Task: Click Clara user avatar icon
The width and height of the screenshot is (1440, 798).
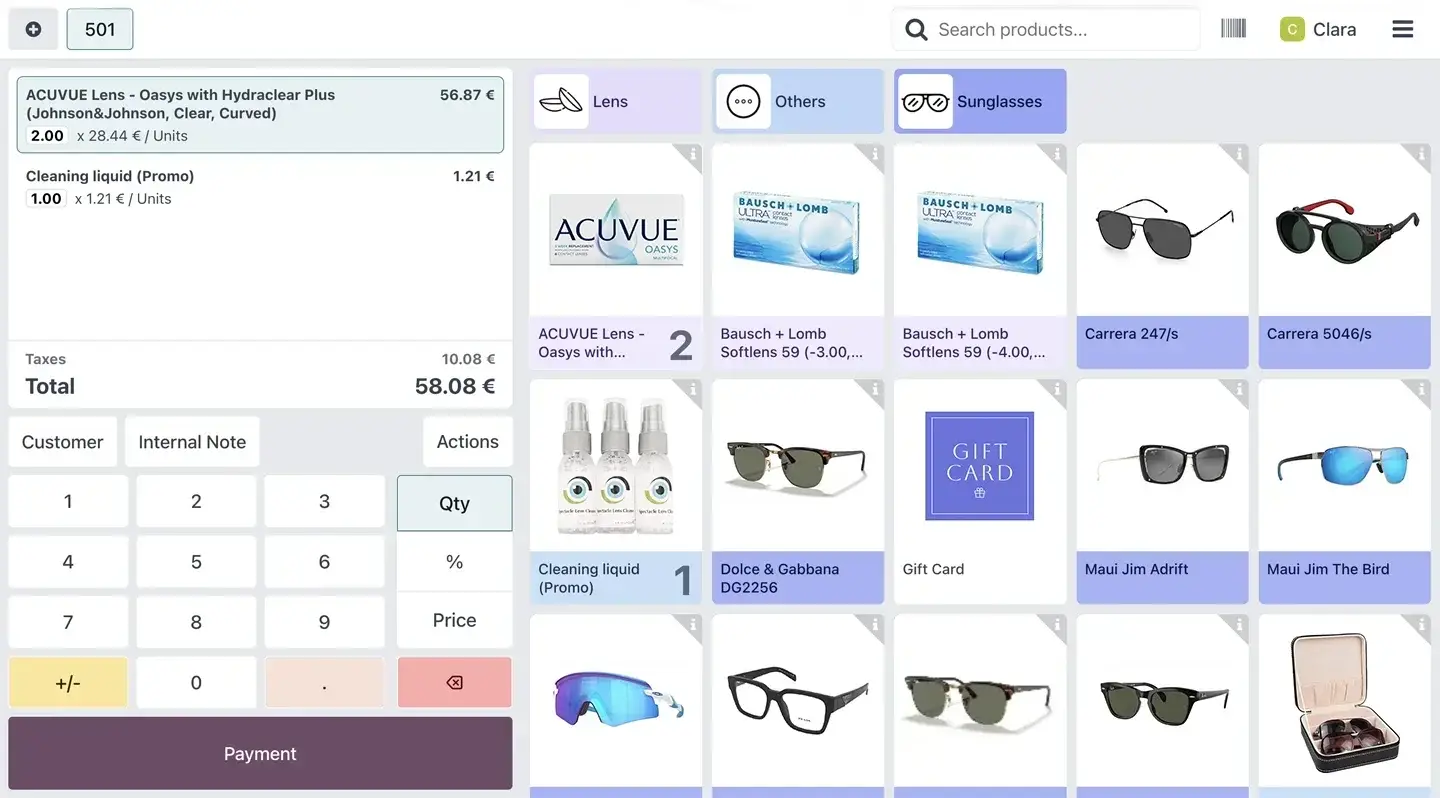Action: [1292, 29]
